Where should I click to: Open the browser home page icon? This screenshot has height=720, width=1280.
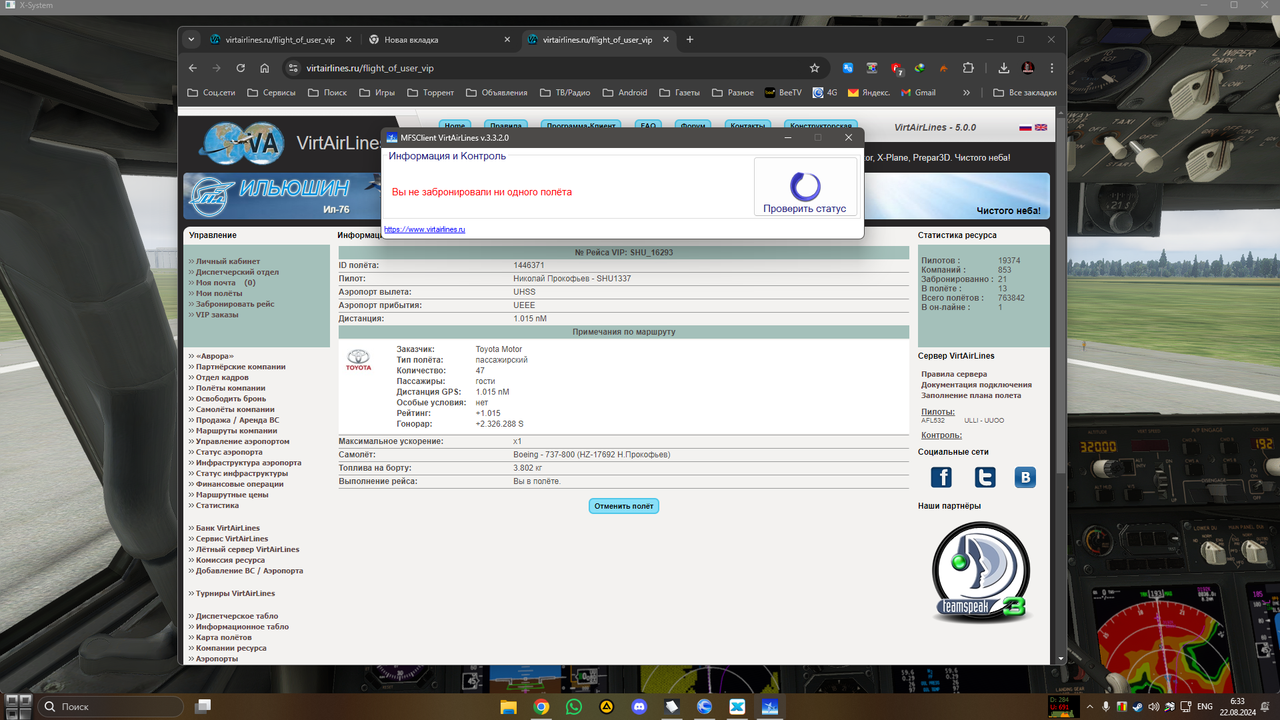[x=264, y=68]
